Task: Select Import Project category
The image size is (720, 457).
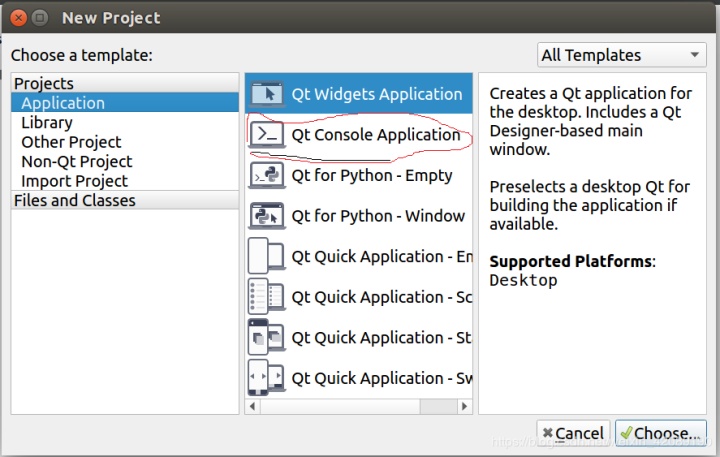Action: pos(125,181)
